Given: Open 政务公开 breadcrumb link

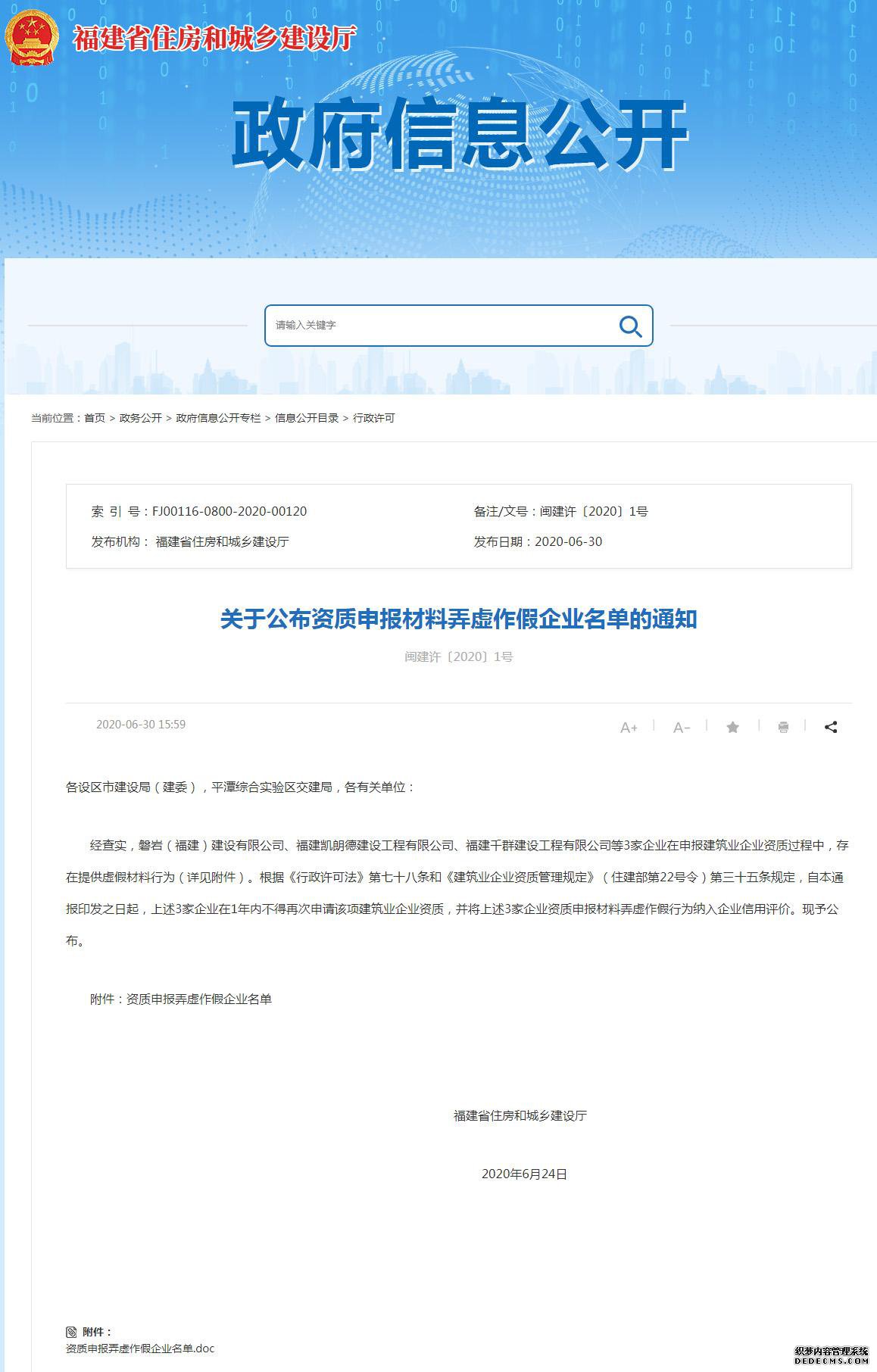Looking at the screenshot, I should pos(141,418).
